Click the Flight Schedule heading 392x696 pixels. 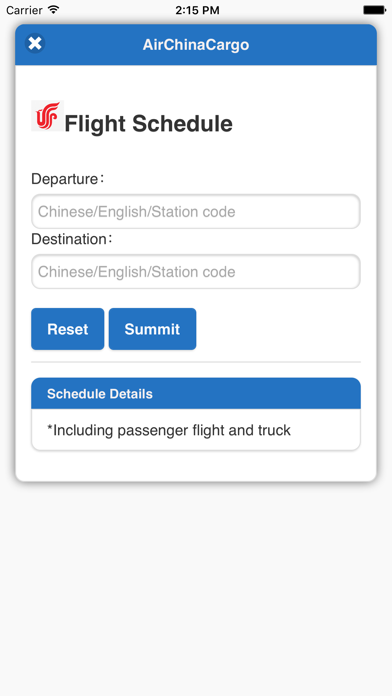(148, 124)
